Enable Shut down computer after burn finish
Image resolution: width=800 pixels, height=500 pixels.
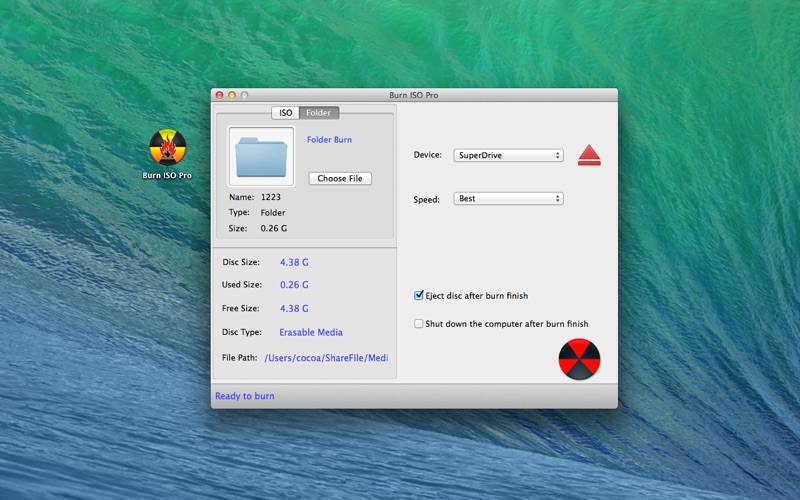[x=418, y=323]
